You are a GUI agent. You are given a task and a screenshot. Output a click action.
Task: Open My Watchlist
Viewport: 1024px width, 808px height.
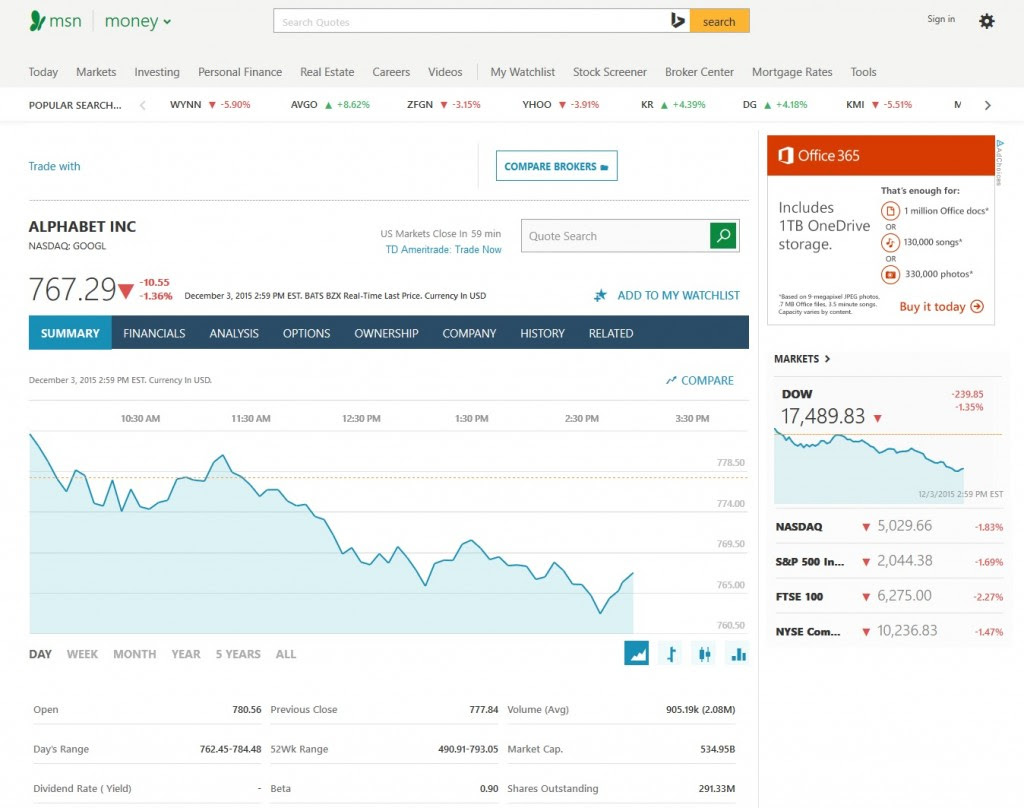[522, 72]
